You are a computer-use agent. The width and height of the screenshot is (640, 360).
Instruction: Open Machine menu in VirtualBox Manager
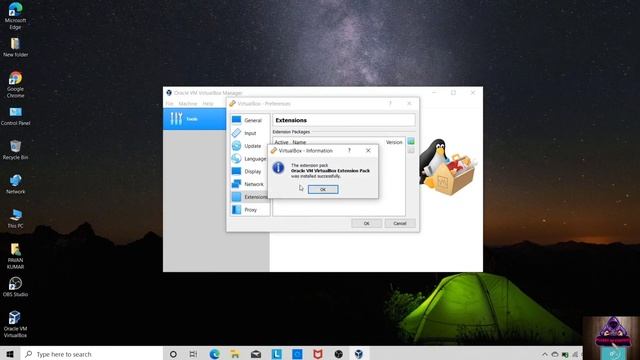click(x=188, y=104)
